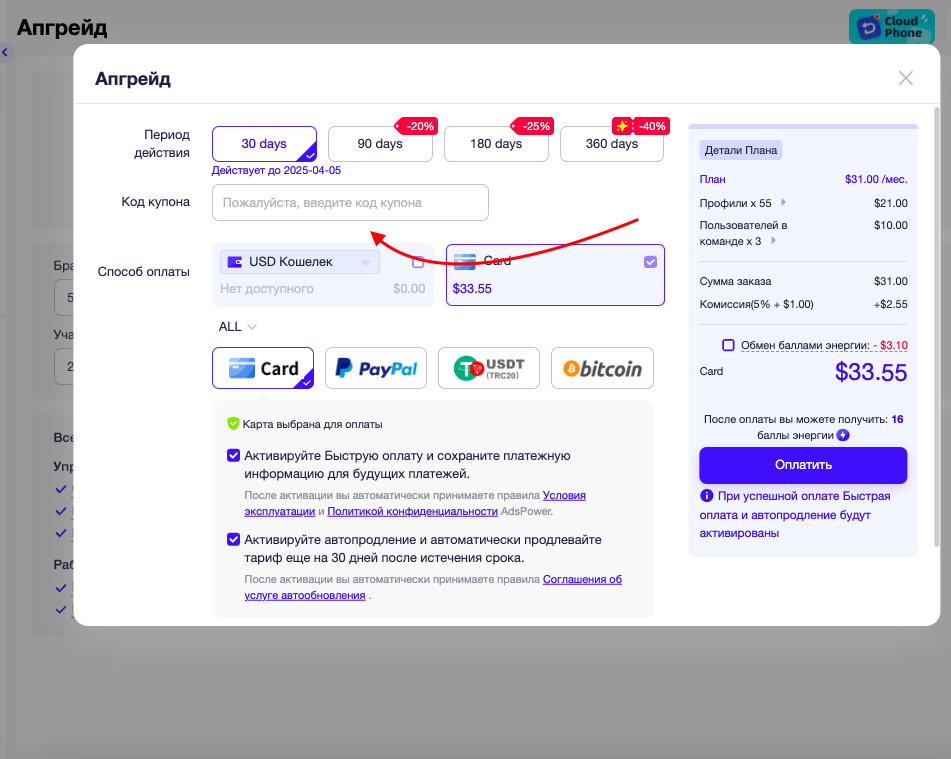Expand Пользователей в команде x 3 arrow
The height and width of the screenshot is (759, 951).
click(x=773, y=240)
